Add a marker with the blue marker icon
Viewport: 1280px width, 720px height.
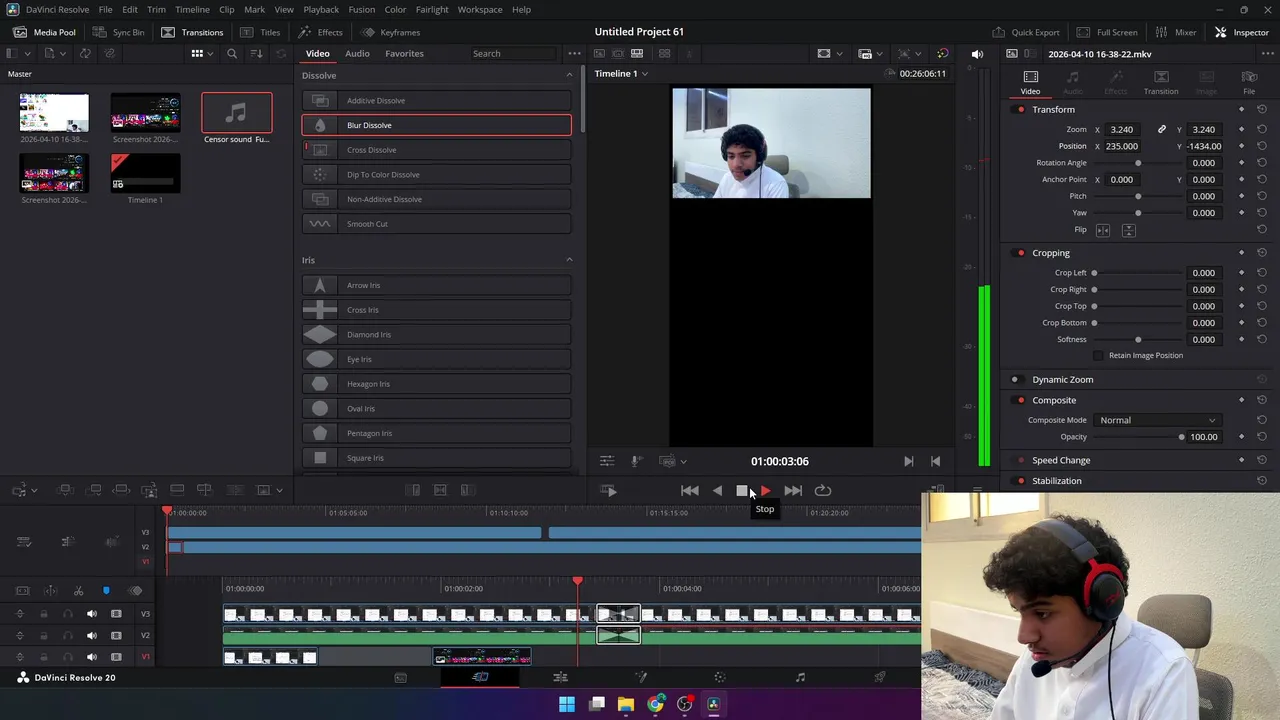tap(106, 591)
